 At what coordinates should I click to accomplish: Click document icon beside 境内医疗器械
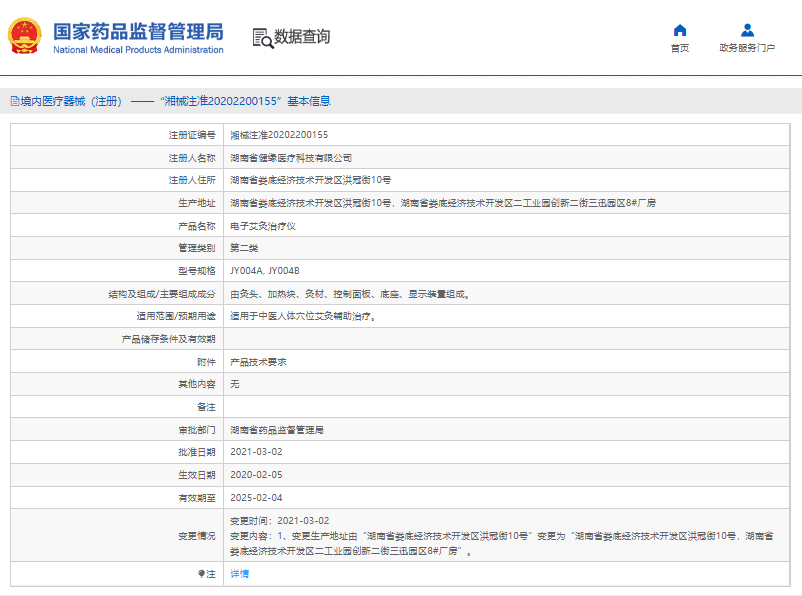point(15,101)
